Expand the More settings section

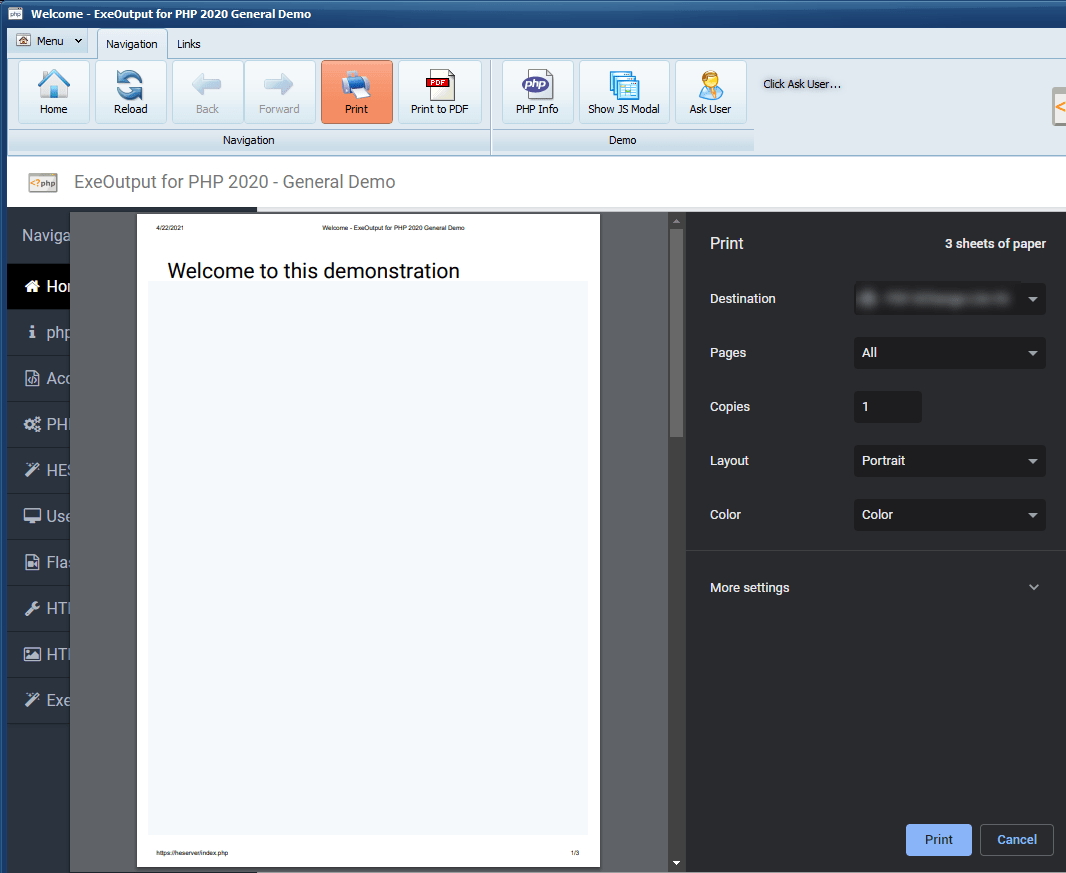875,588
